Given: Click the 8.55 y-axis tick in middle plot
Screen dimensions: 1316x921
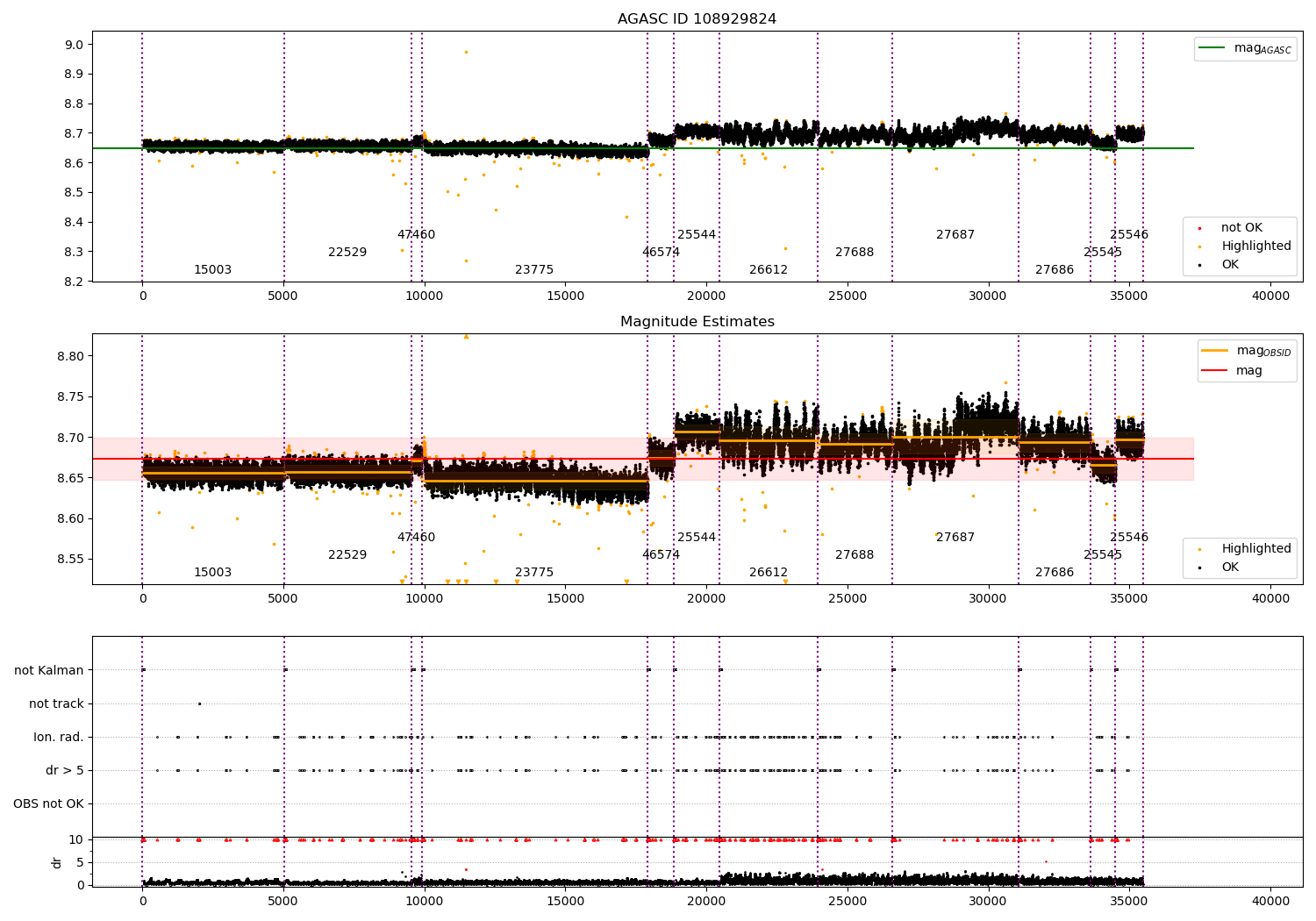Looking at the screenshot, I should click(70, 560).
